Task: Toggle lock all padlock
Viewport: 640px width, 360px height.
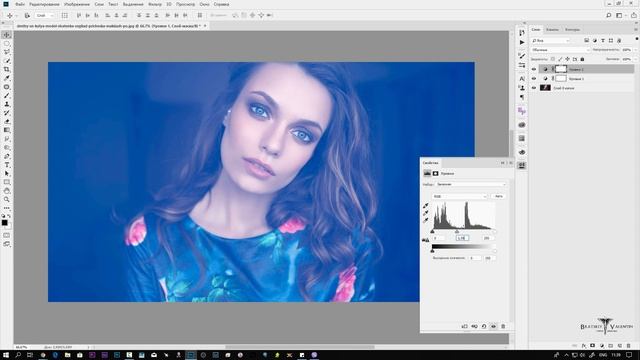Action: click(582, 59)
